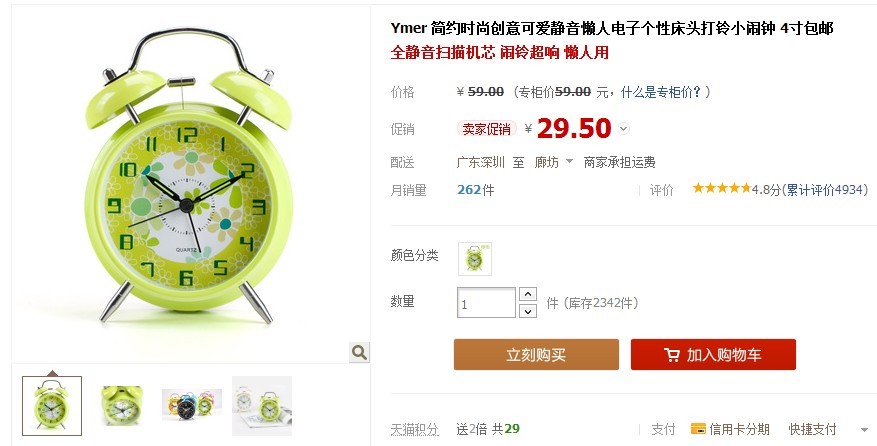
Task: Decrease quantity with the down arrow
Action: point(527,311)
